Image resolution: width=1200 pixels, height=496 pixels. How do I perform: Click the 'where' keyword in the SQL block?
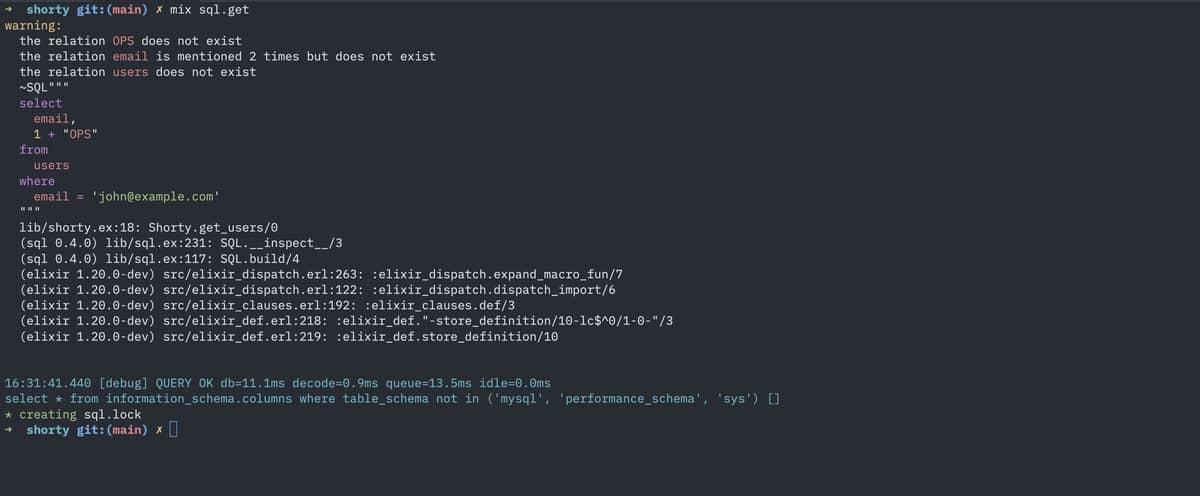37,181
